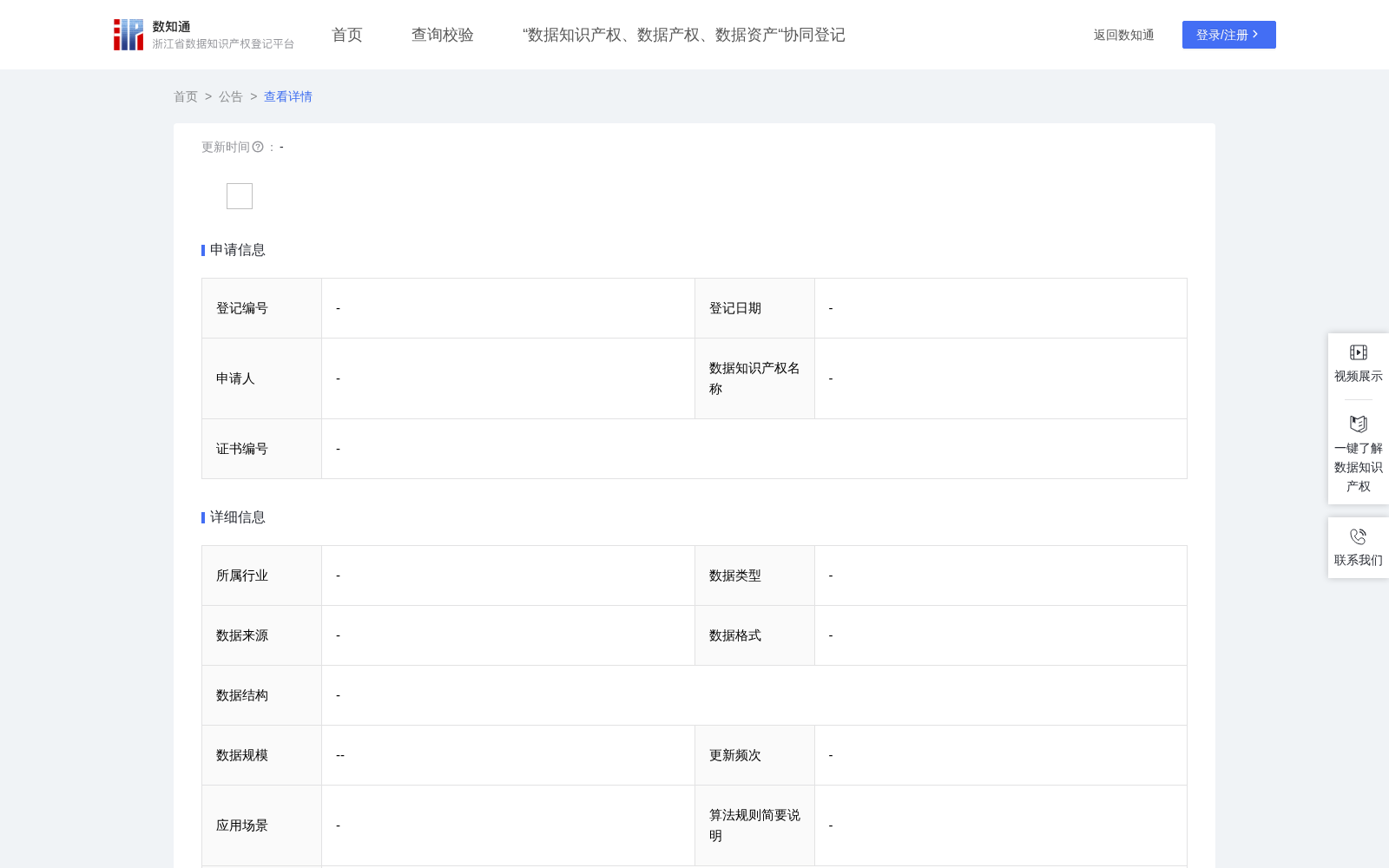The width and height of the screenshot is (1389, 868).
Task: Click the 更新频次 table label
Action: point(735,755)
